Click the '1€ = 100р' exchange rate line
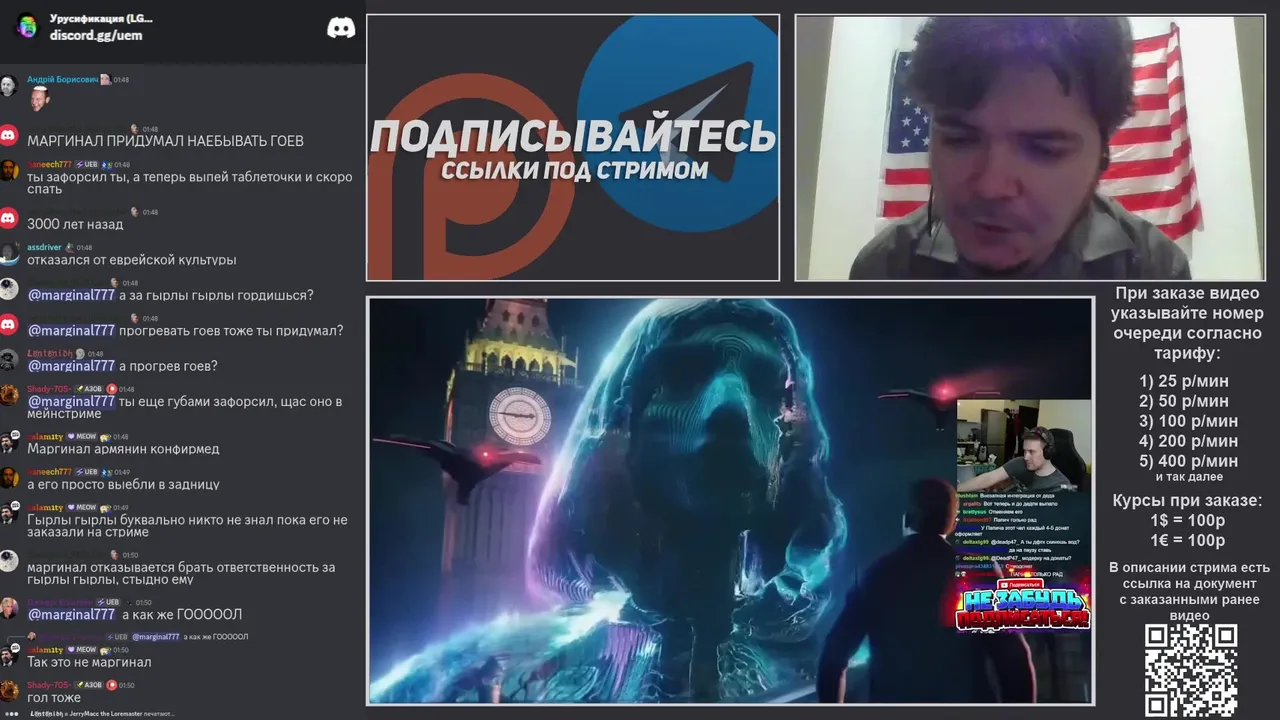The width and height of the screenshot is (1280, 720). click(x=1187, y=540)
